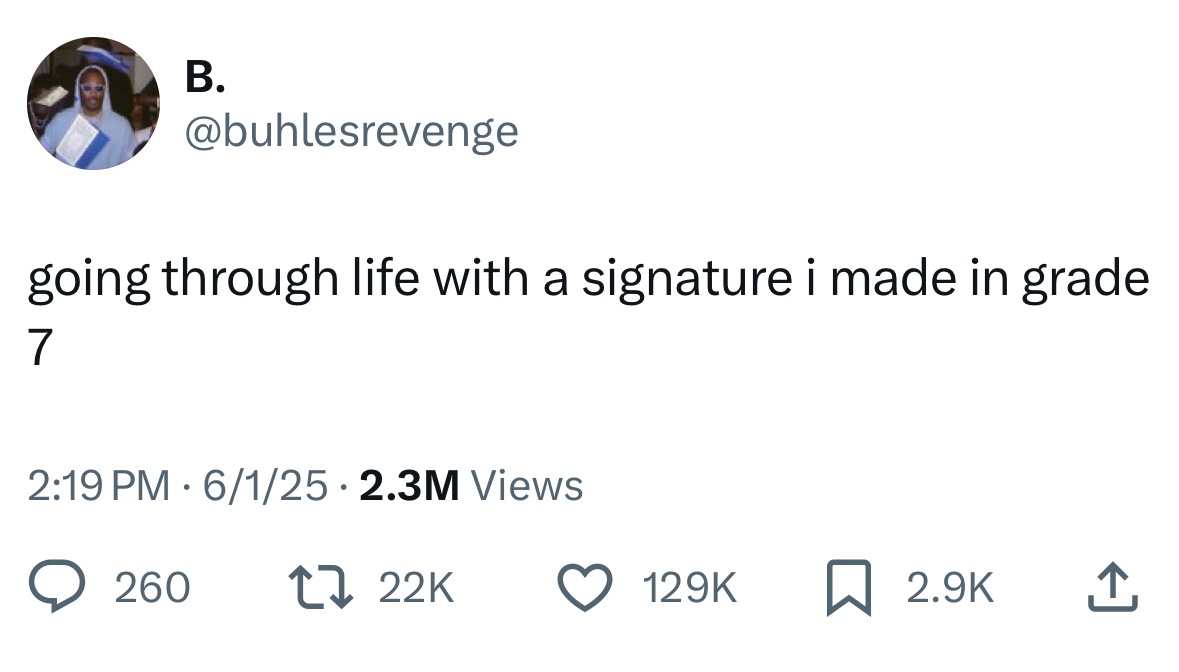Viewport: 1179px width, 672px height.
Task: Select the tweet text about signatures
Action: coord(588,278)
